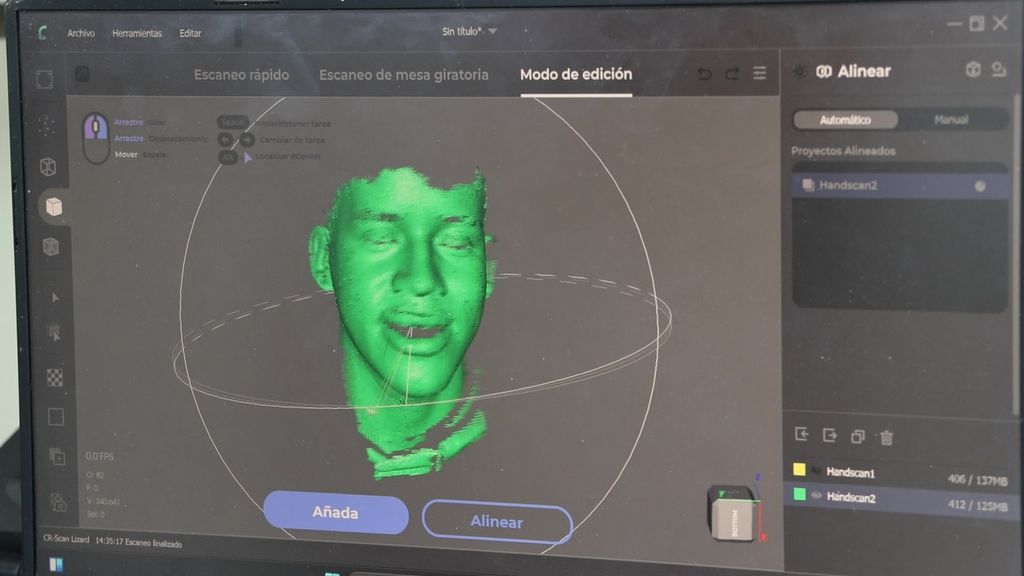Click the checkerboard texture icon

[x=55, y=377]
